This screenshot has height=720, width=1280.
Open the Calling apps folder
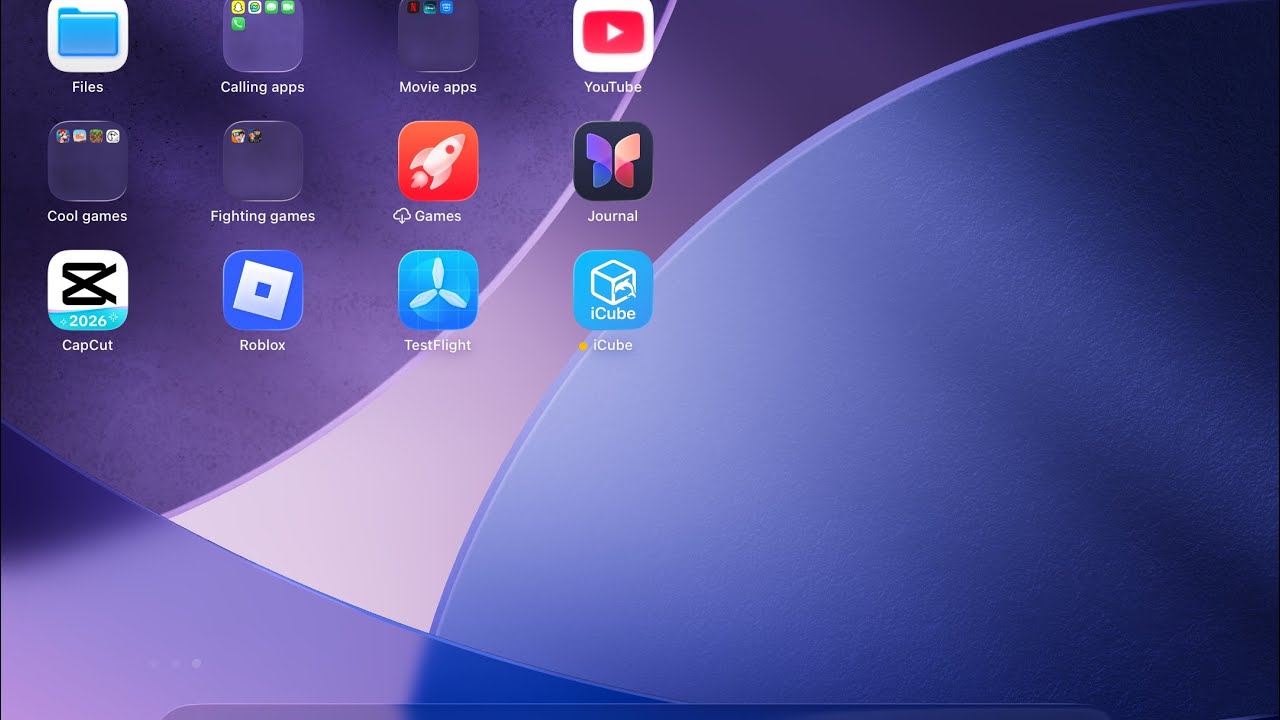(263, 35)
